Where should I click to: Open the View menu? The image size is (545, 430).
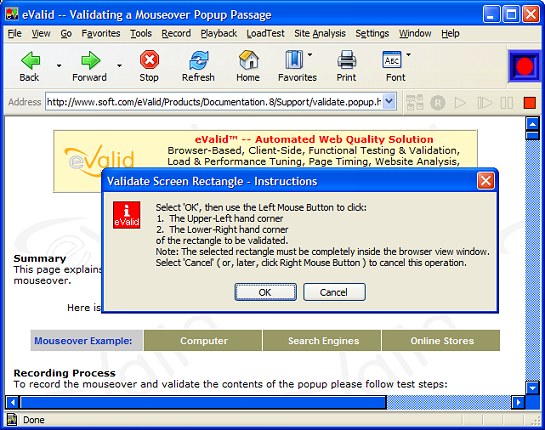point(41,33)
